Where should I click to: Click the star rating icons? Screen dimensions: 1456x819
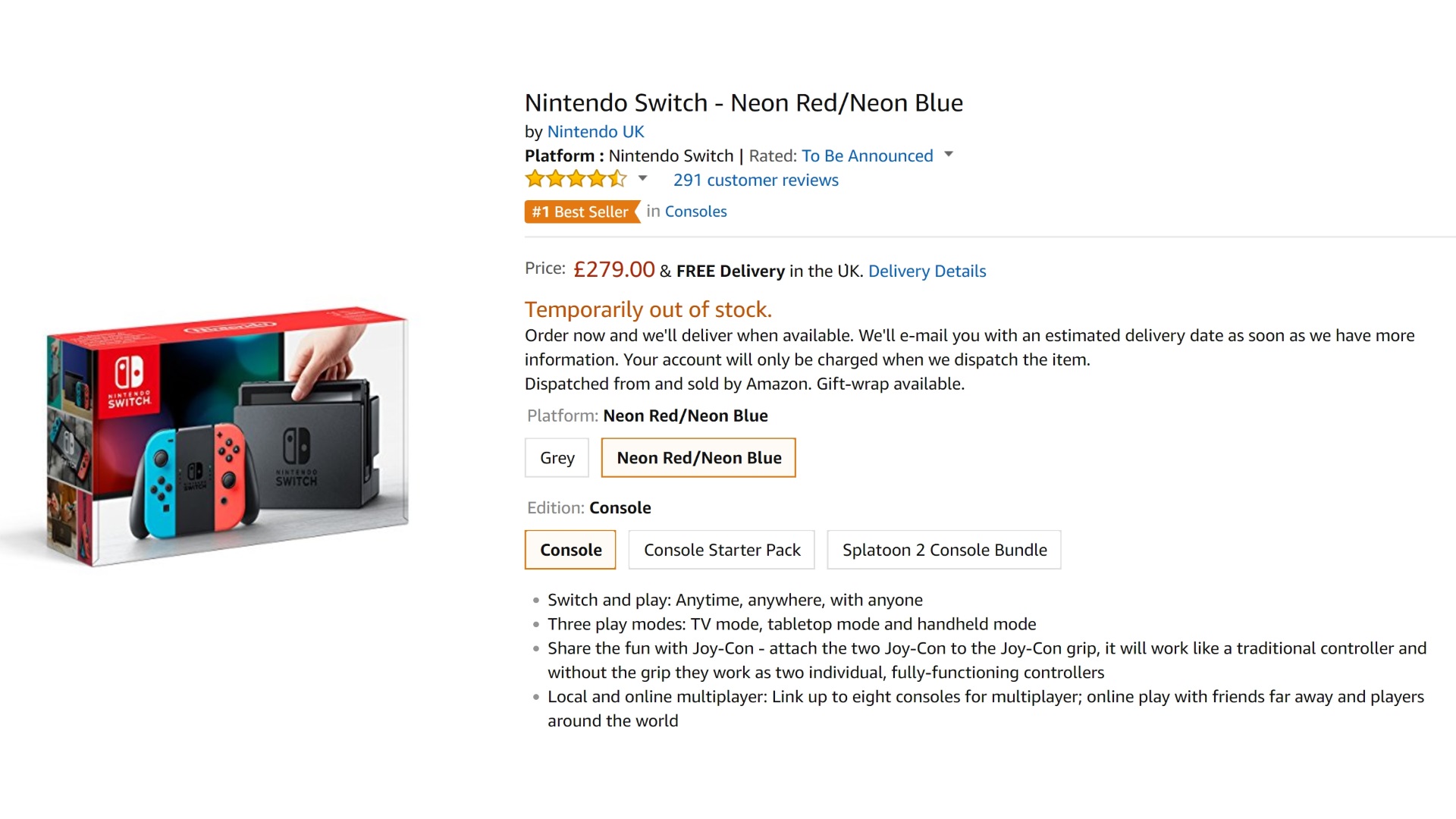[x=576, y=180]
